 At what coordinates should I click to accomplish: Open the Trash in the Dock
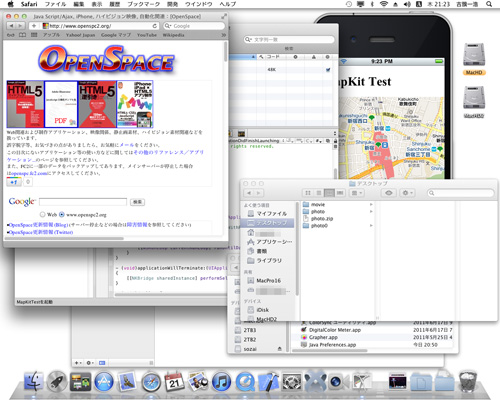tap(468, 381)
